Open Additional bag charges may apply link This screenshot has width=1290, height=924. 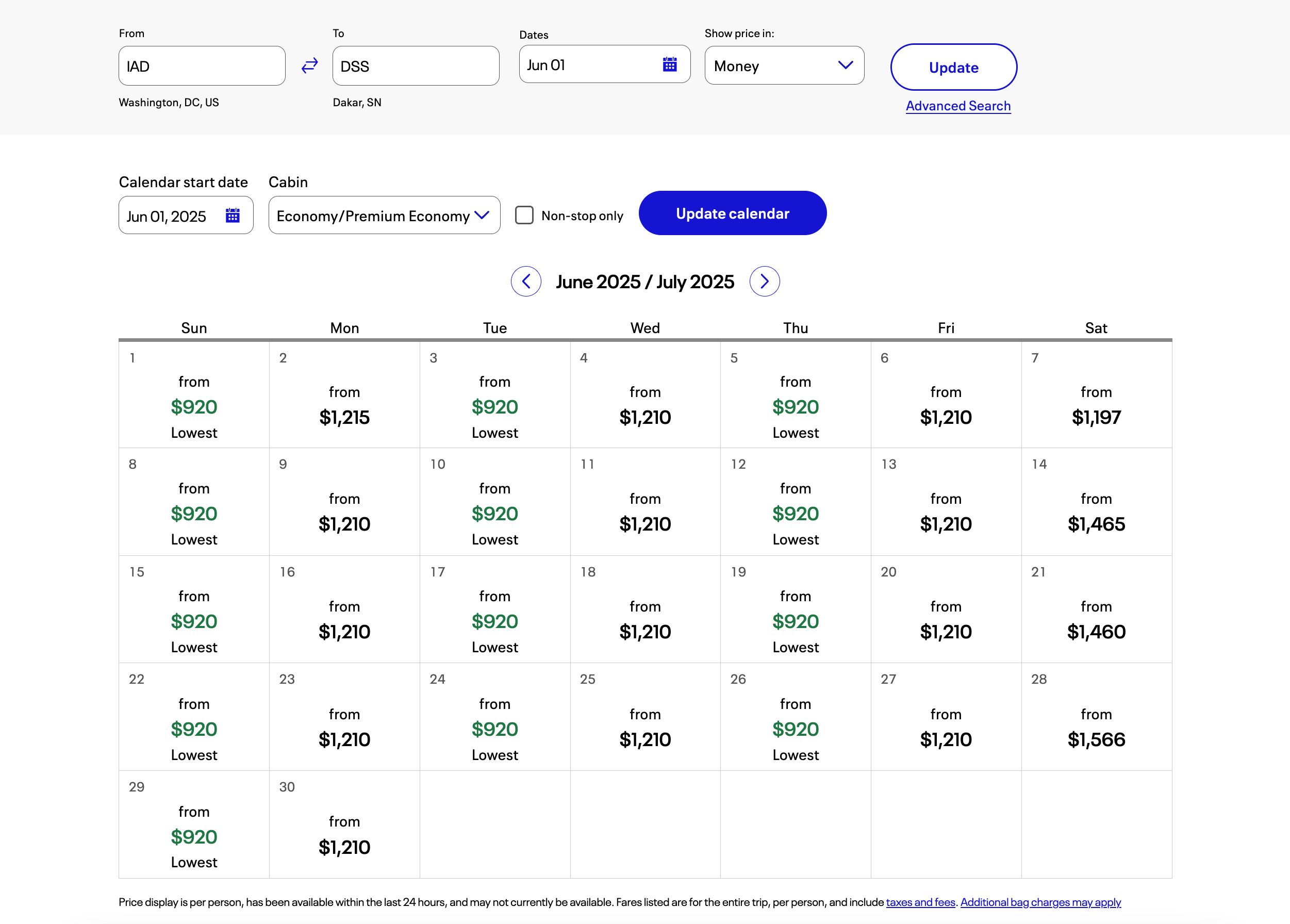[x=1040, y=902]
